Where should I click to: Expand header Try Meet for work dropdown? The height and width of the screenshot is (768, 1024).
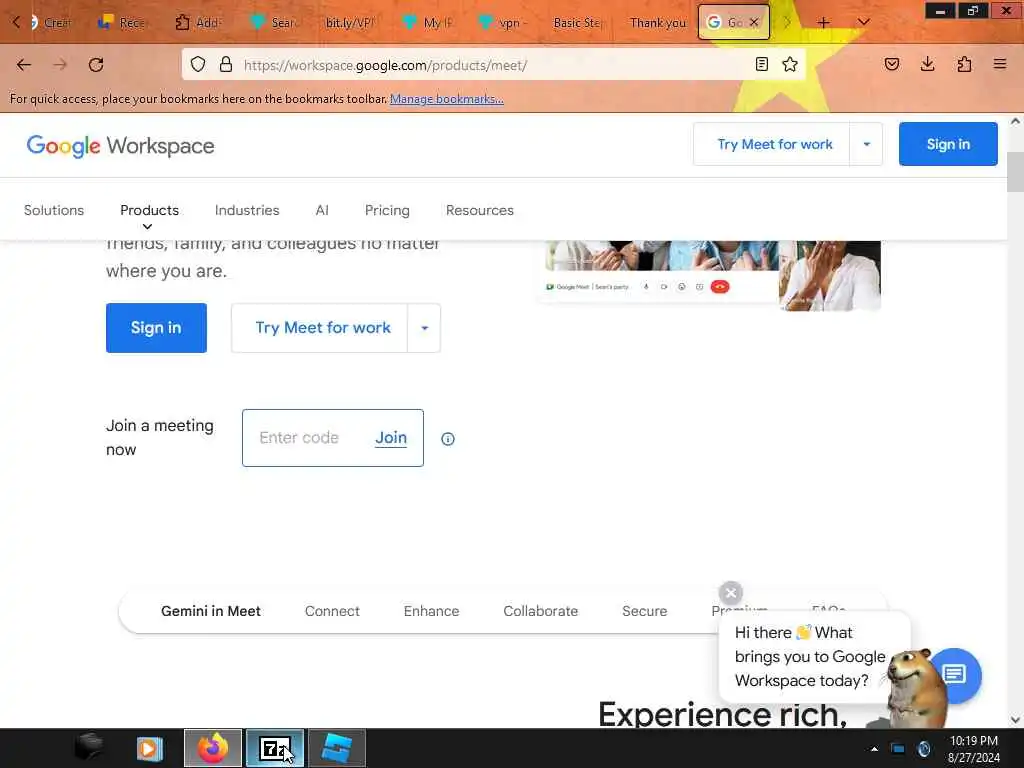click(x=867, y=144)
